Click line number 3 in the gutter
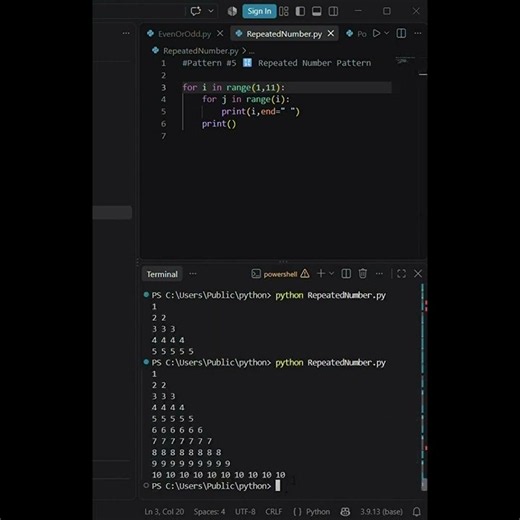The width and height of the screenshot is (520, 520). click(164, 87)
